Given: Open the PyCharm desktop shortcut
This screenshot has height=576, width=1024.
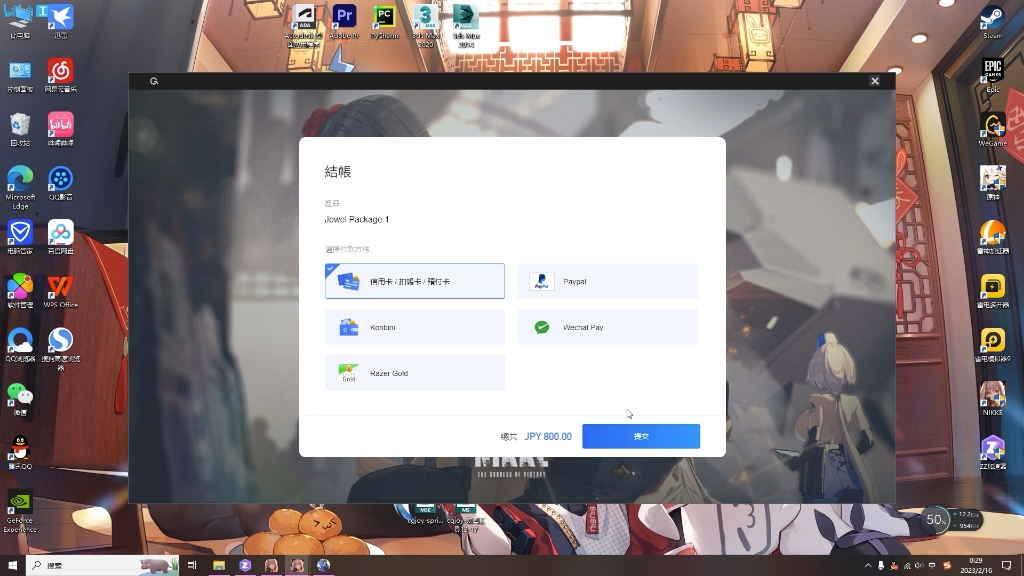Looking at the screenshot, I should pyautogui.click(x=384, y=18).
